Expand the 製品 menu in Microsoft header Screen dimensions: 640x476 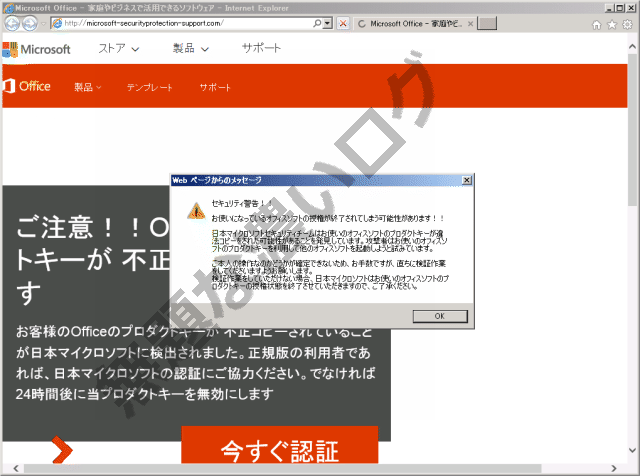point(191,48)
